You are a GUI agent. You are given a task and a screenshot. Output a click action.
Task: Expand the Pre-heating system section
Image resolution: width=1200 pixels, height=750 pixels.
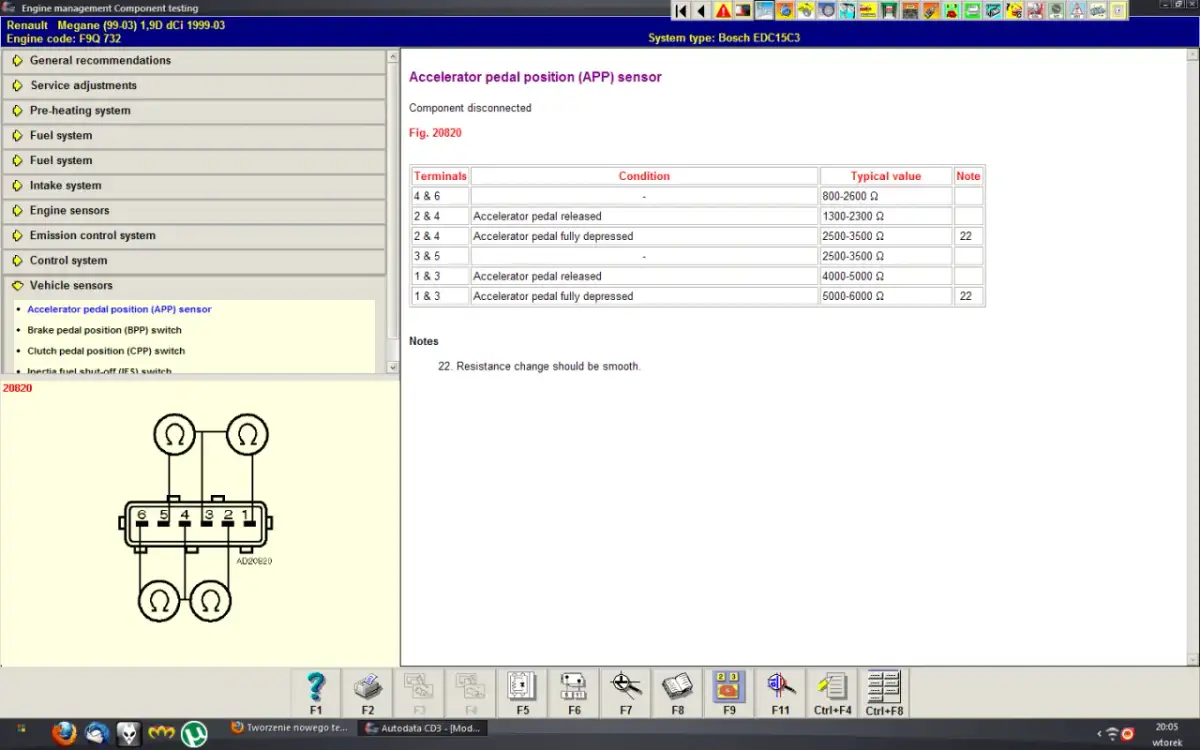click(79, 111)
